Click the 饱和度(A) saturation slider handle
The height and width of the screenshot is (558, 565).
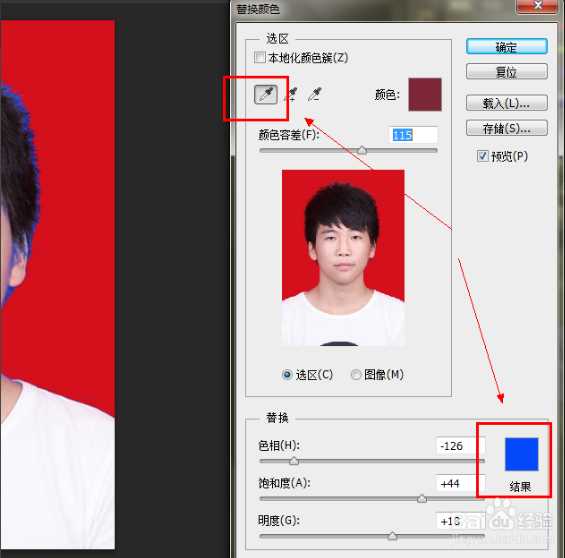(422, 499)
